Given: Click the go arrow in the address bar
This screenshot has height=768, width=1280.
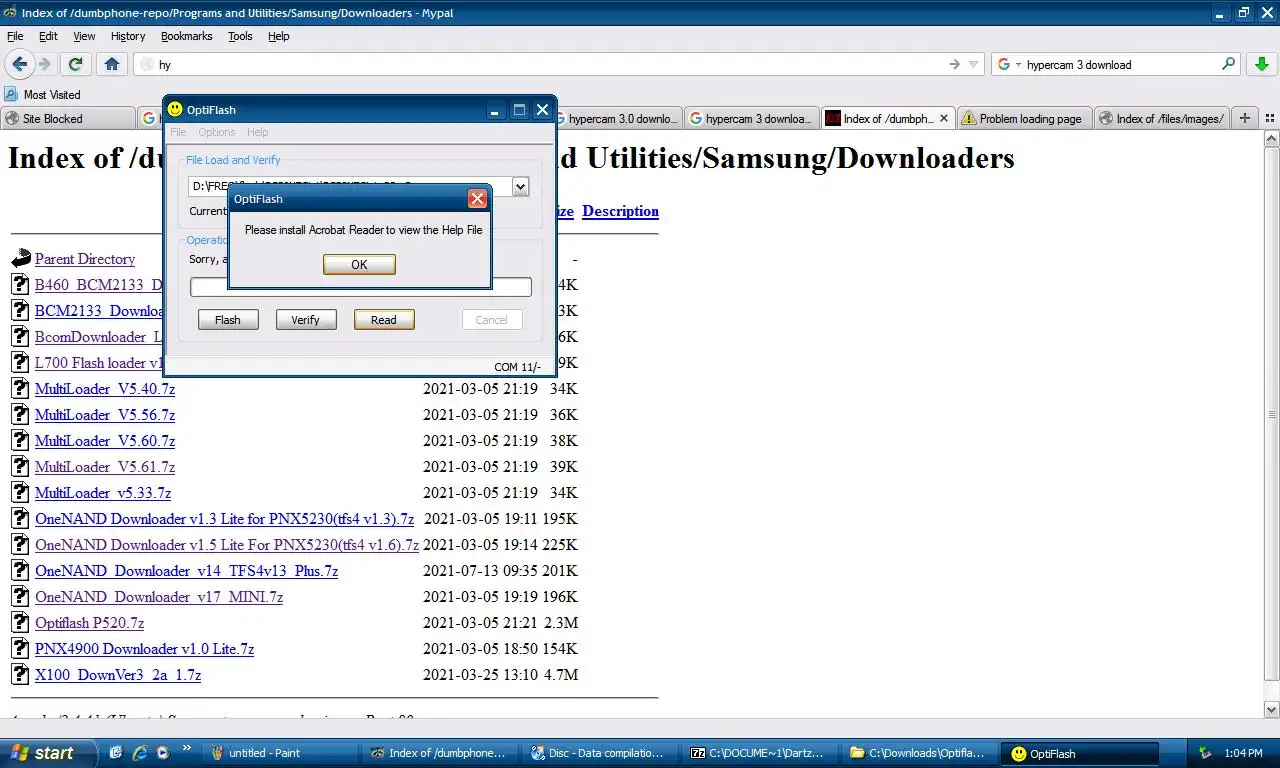Looking at the screenshot, I should pos(954,64).
